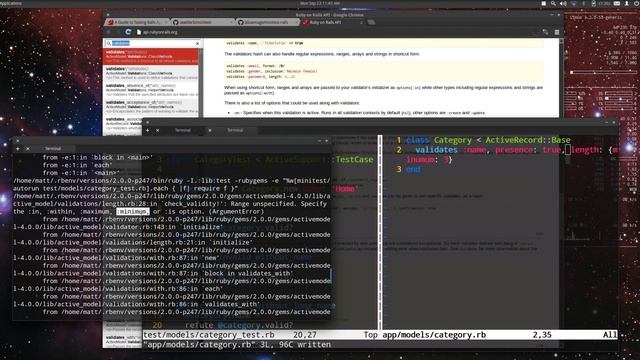
Task: Select the highlighted red validates search result
Action: coord(151,56)
